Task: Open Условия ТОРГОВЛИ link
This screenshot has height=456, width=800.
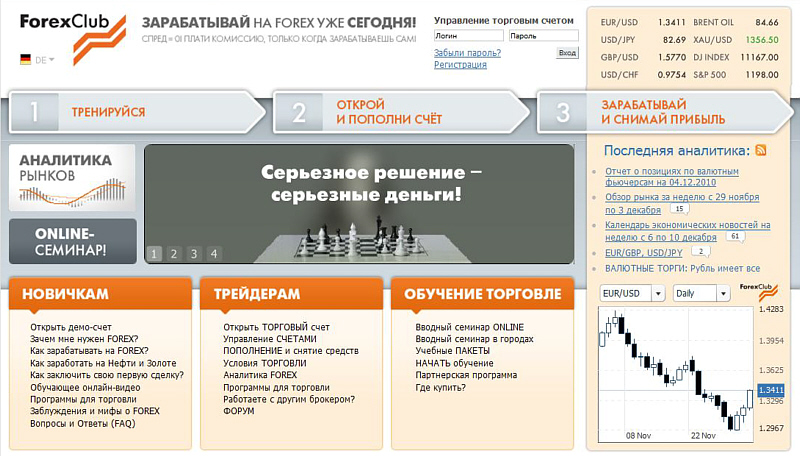Action: tap(265, 363)
